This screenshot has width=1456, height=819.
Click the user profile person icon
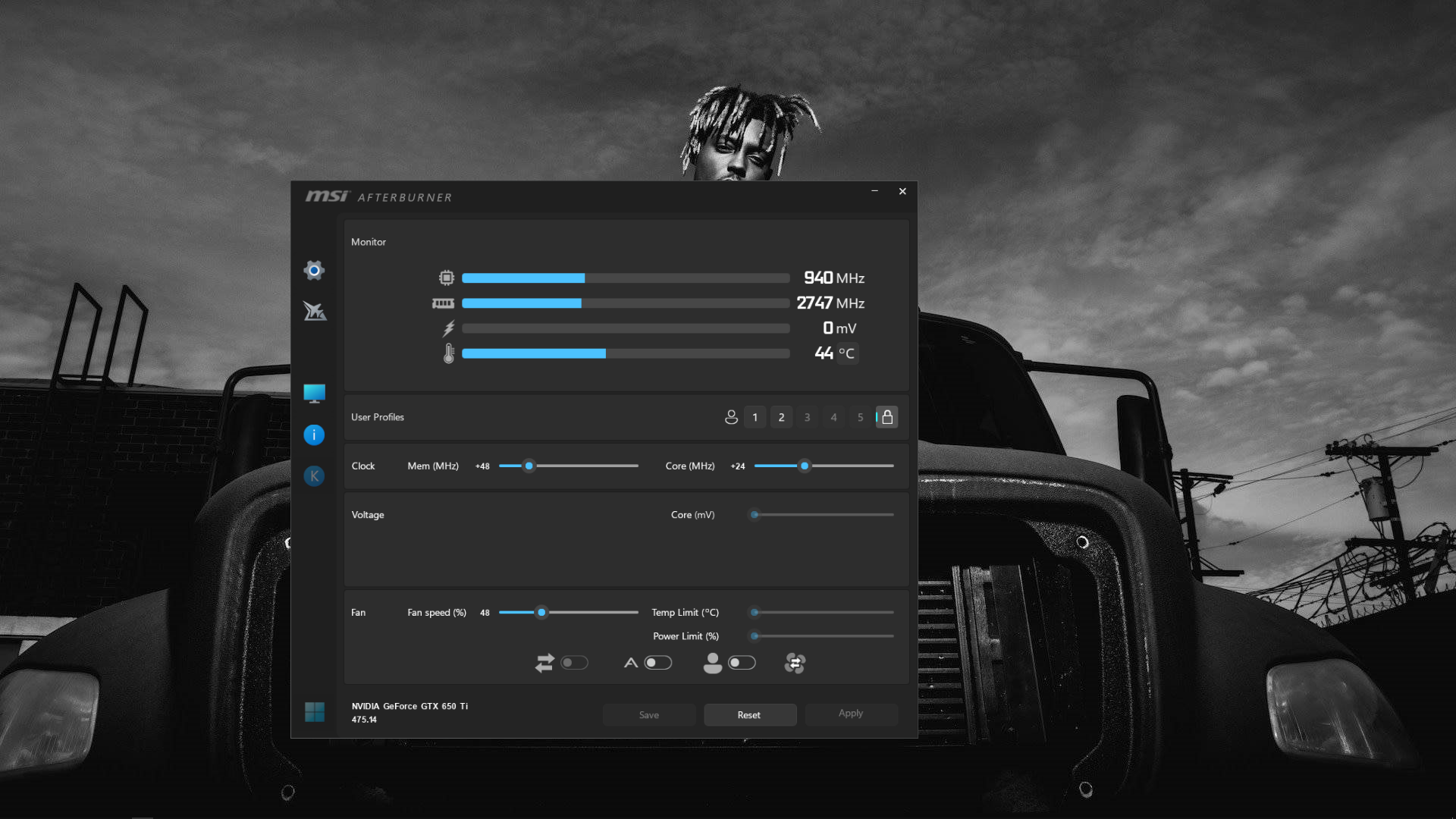coord(731,417)
